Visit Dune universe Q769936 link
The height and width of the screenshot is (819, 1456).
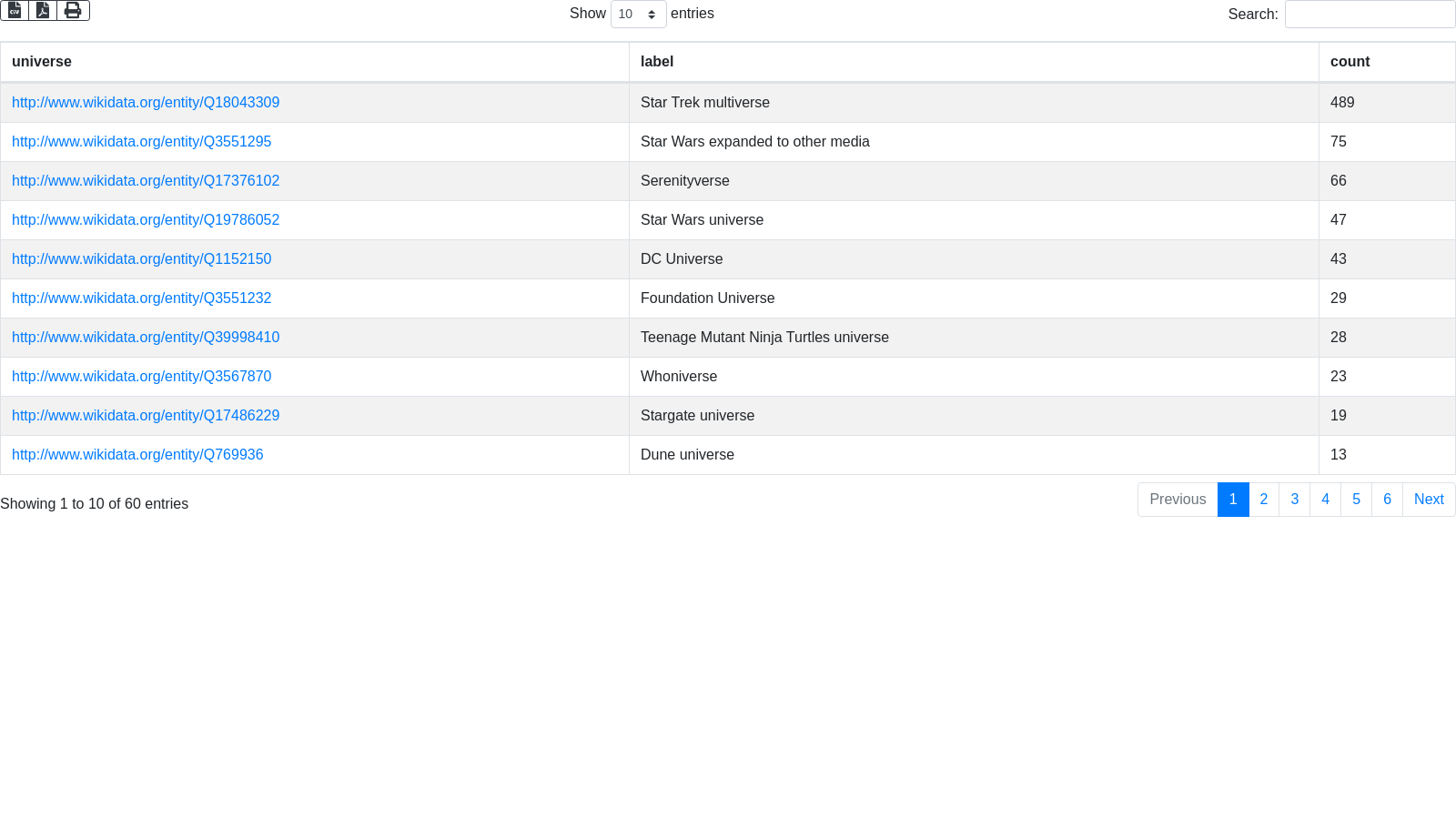point(137,455)
